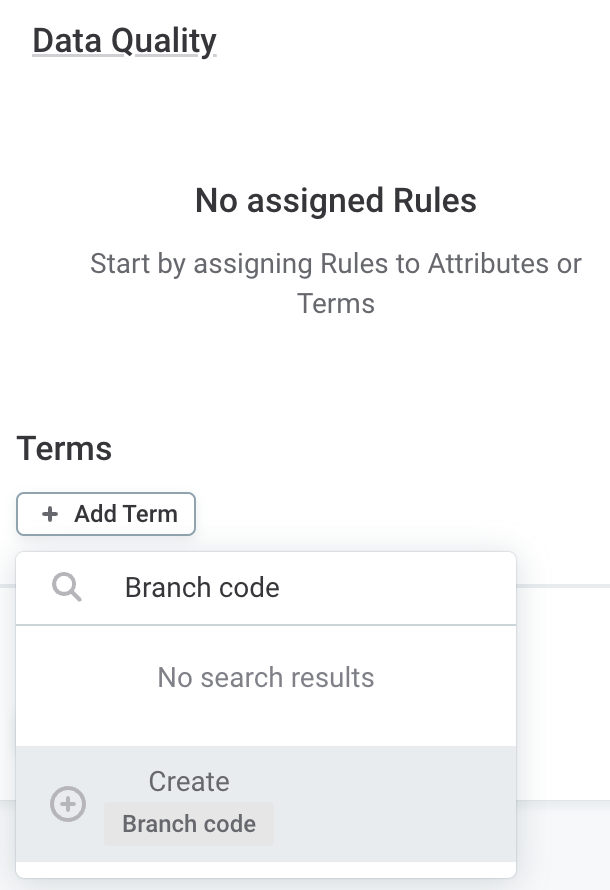610x890 pixels.
Task: Click the Add Term text label
Action: click(x=126, y=514)
